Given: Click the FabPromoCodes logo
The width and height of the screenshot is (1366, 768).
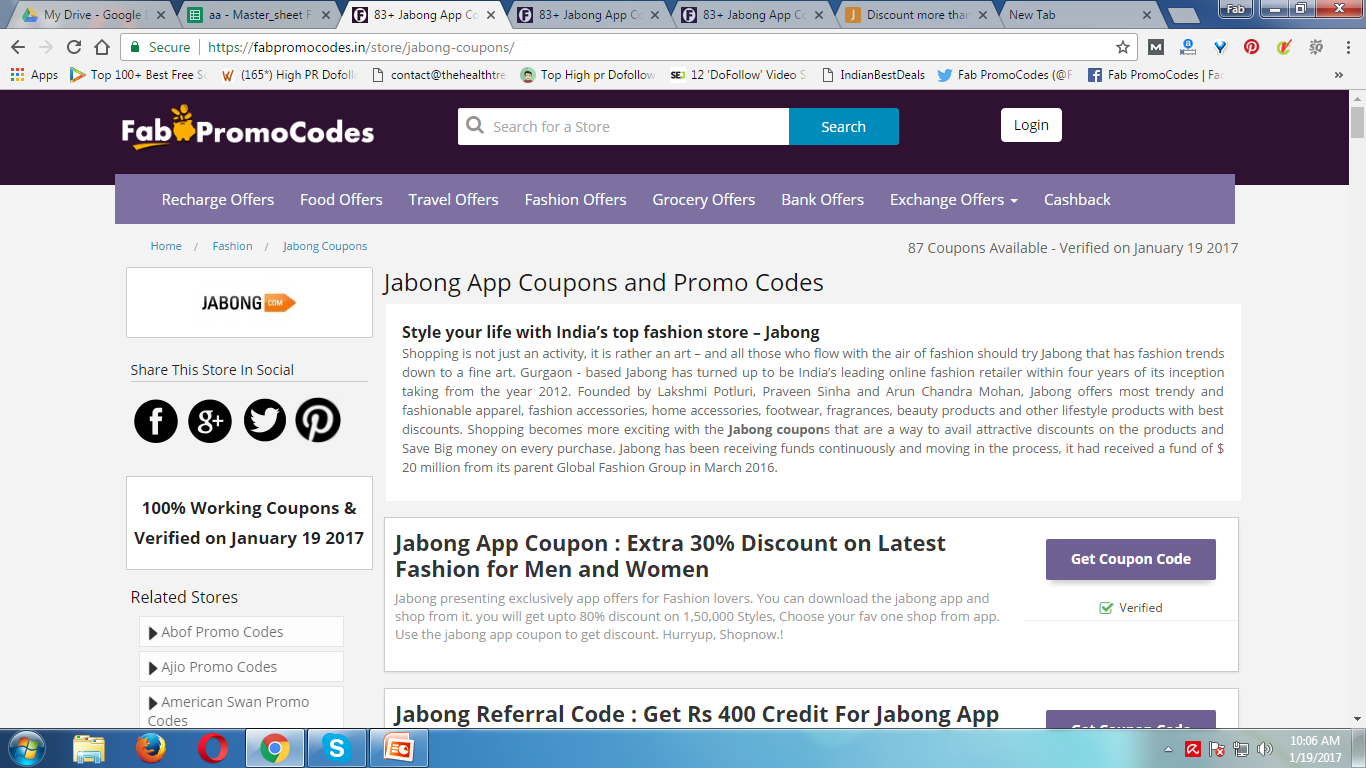Looking at the screenshot, I should click(x=248, y=128).
